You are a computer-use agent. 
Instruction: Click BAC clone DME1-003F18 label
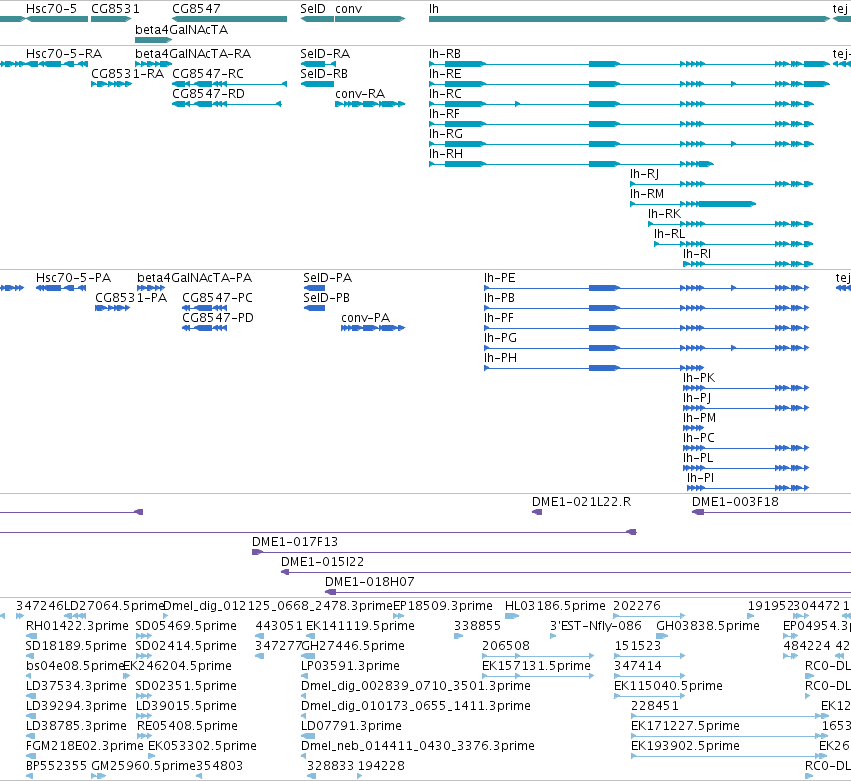coord(735,502)
